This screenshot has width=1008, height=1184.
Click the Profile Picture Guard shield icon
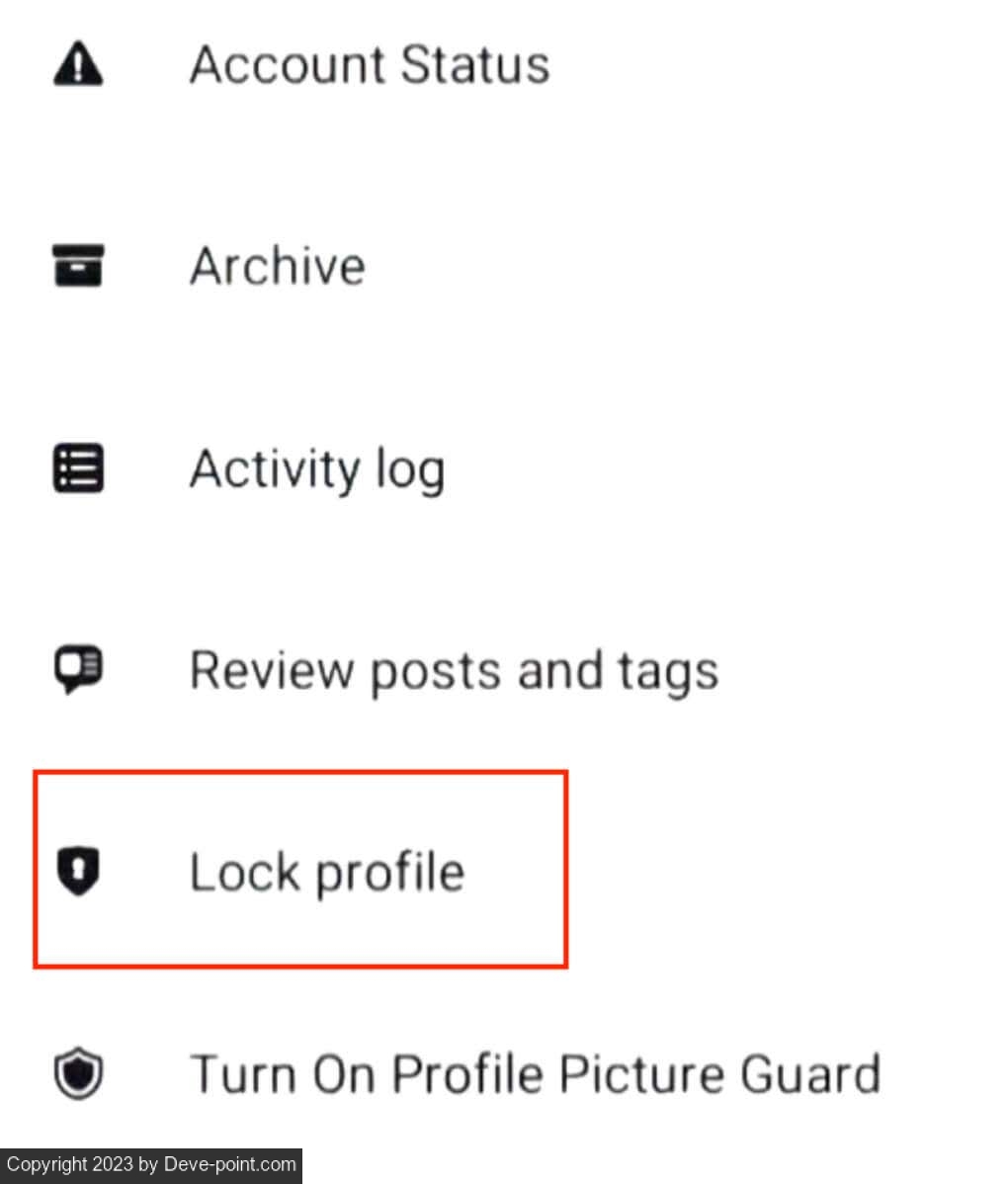click(x=77, y=1074)
